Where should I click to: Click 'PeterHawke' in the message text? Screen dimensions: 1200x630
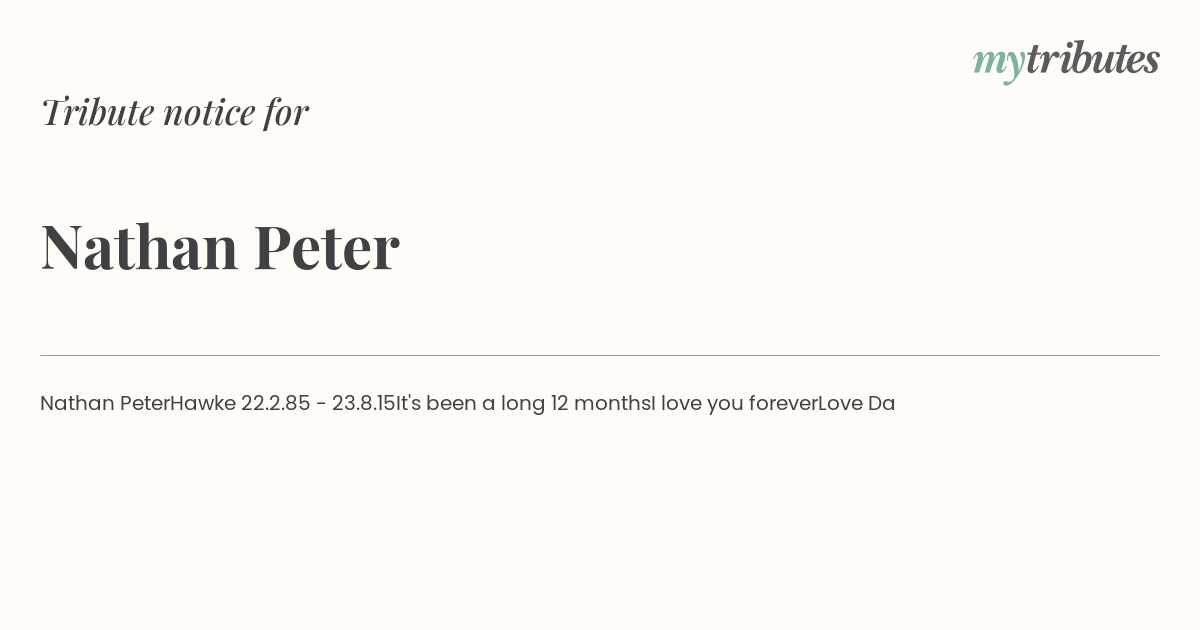click(x=178, y=404)
